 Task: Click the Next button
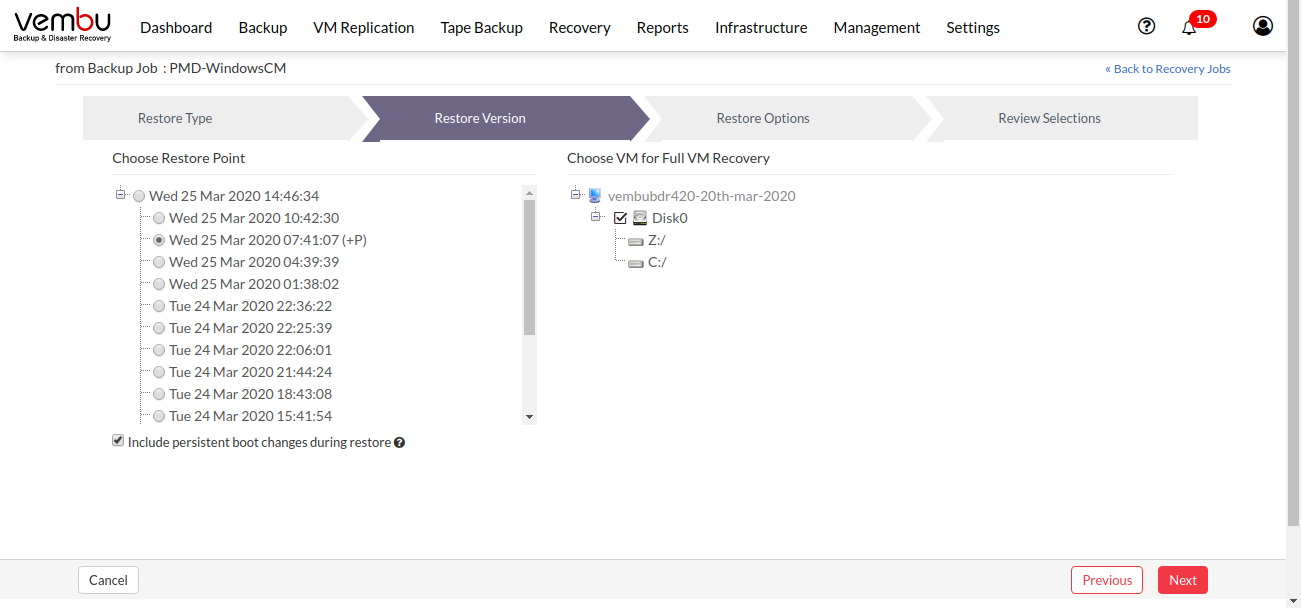pos(1183,580)
